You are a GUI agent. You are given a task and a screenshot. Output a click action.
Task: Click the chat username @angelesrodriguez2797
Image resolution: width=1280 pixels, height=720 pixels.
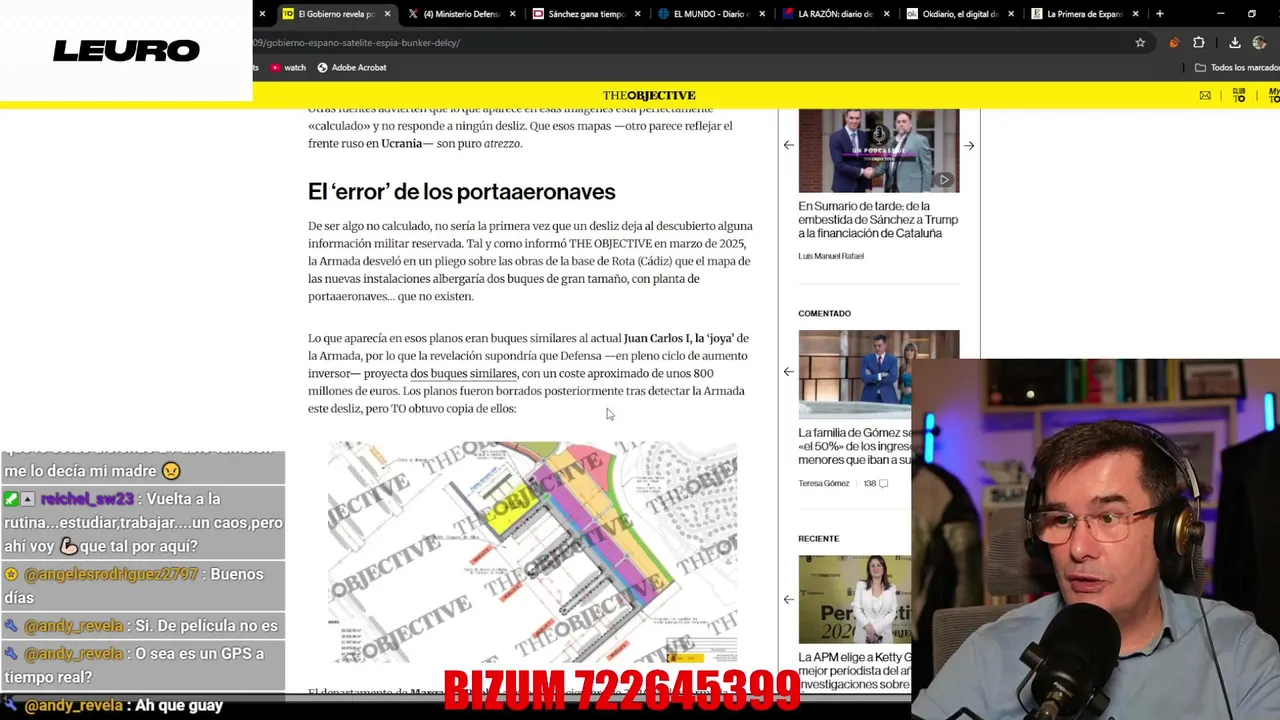tap(111, 574)
